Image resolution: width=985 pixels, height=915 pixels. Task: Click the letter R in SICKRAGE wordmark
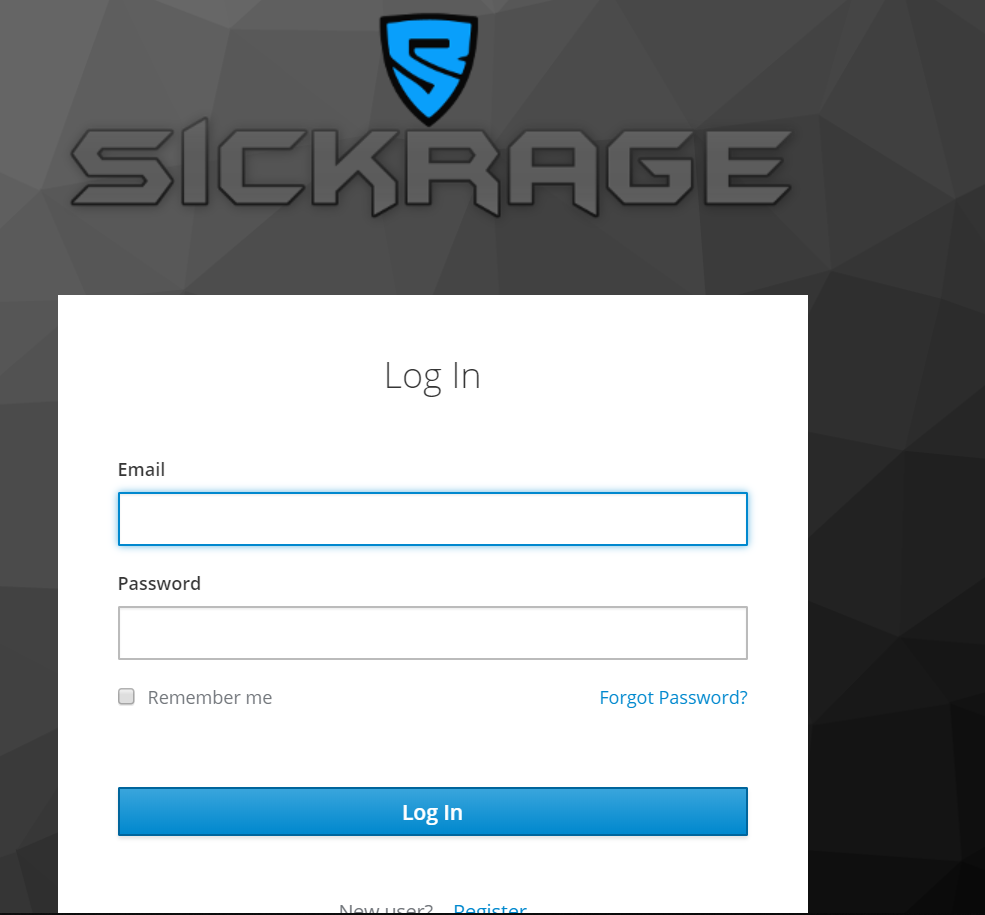452,170
